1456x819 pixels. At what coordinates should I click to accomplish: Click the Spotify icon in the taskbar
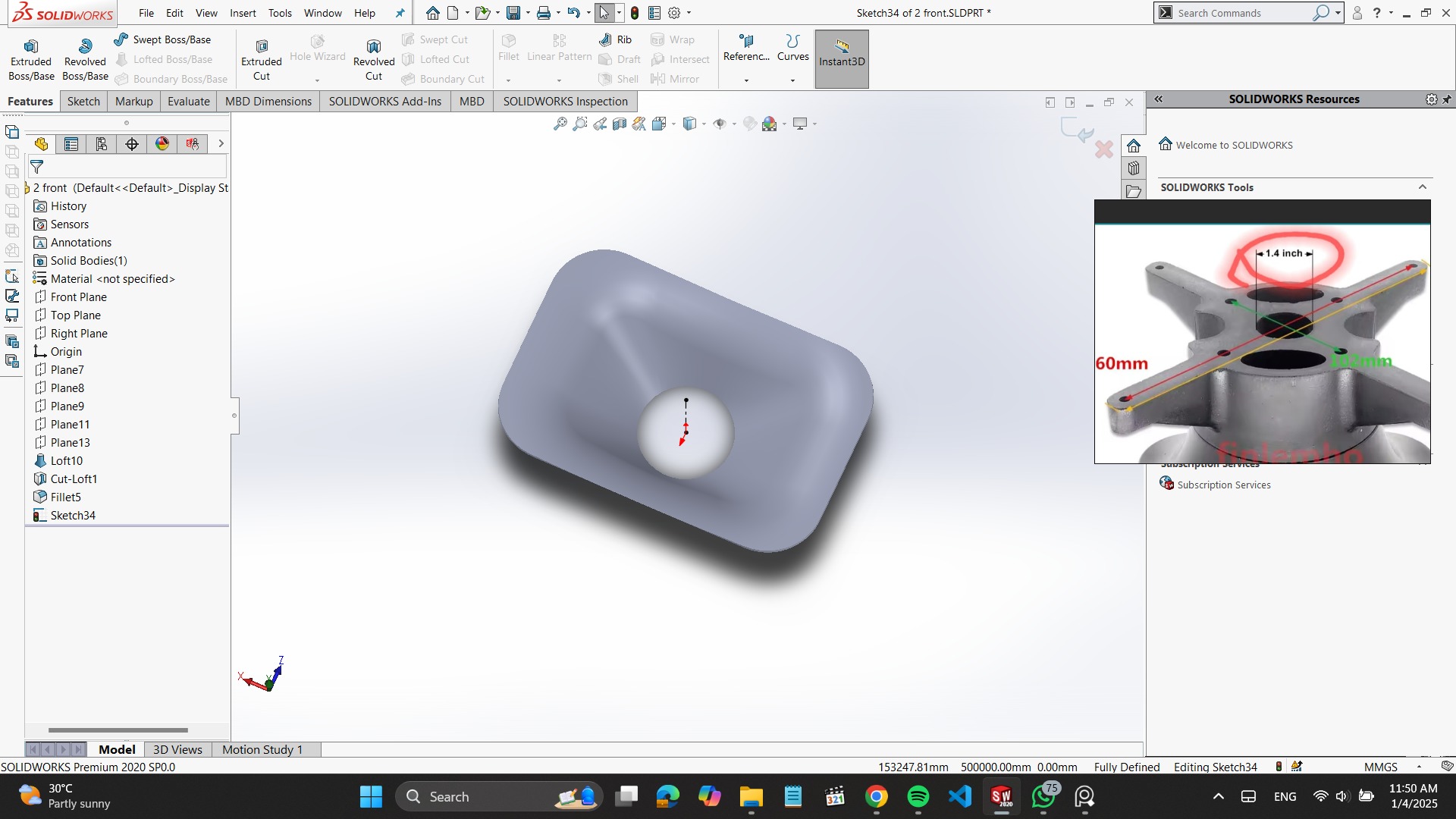point(918,796)
